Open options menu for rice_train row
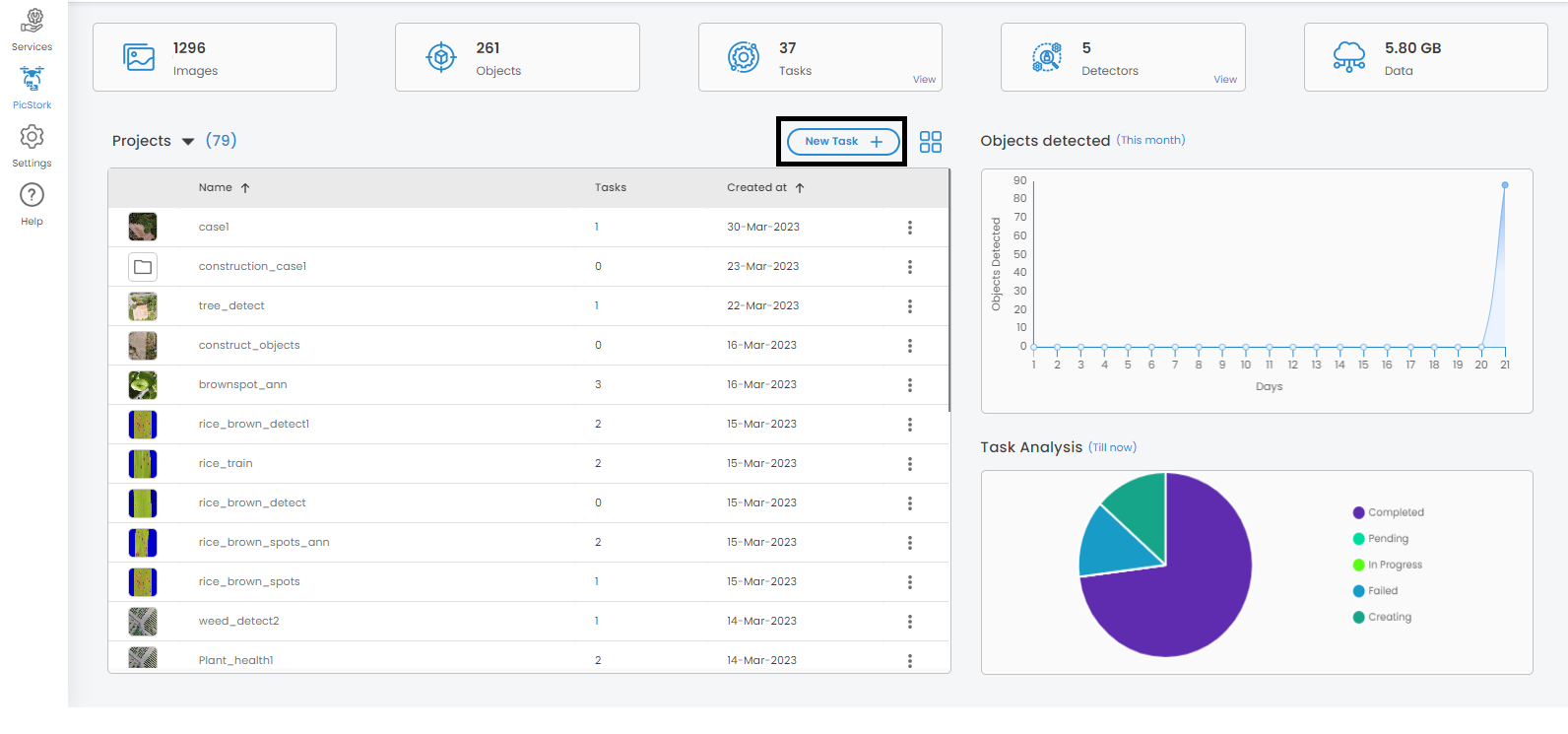This screenshot has height=734, width=1568. (x=909, y=464)
